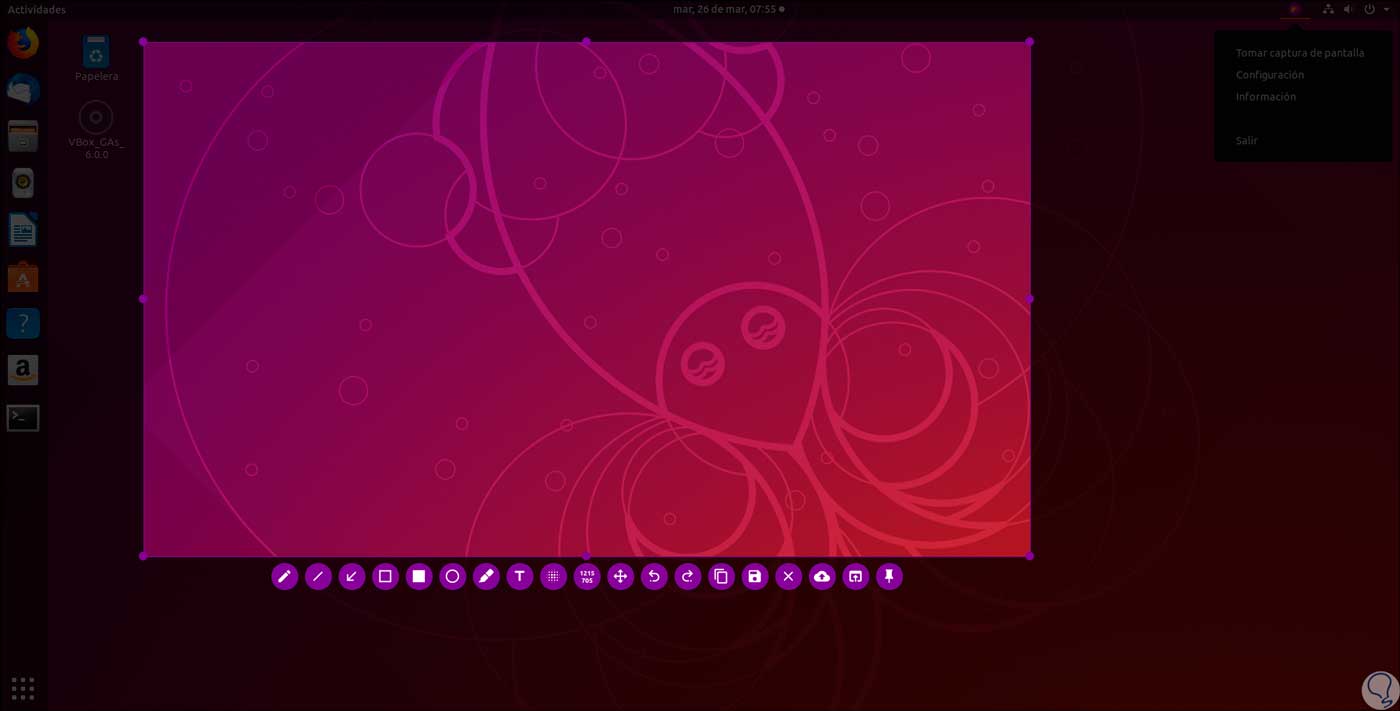Select the Blur pixelate tool
This screenshot has height=711, width=1400.
[553, 576]
